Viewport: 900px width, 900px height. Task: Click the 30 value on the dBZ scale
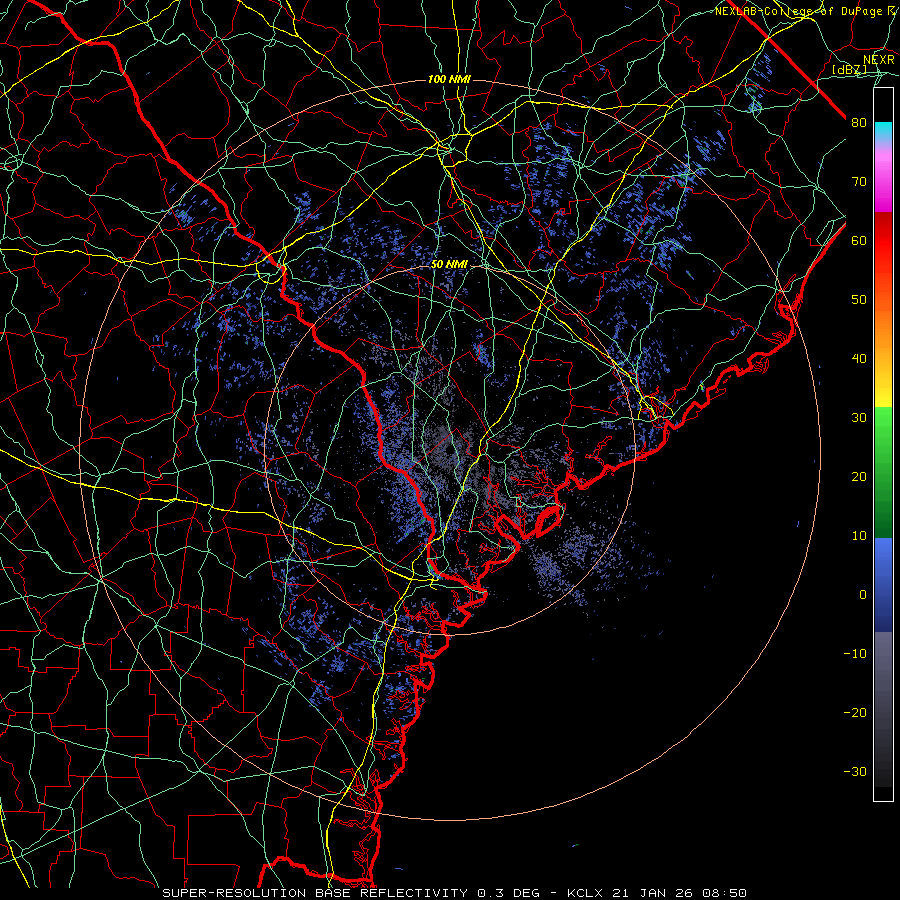point(859,418)
